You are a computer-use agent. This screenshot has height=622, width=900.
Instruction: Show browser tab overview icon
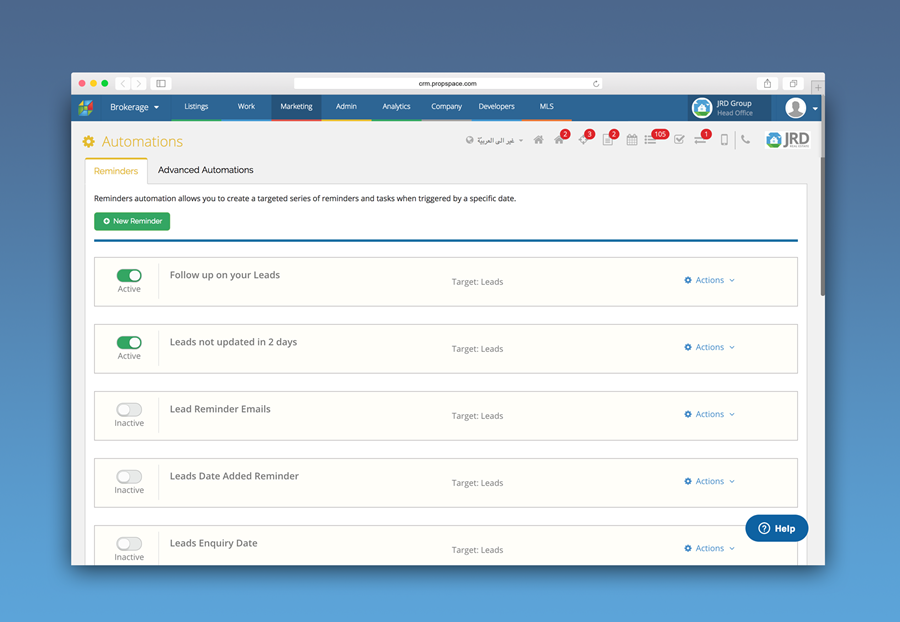(793, 84)
